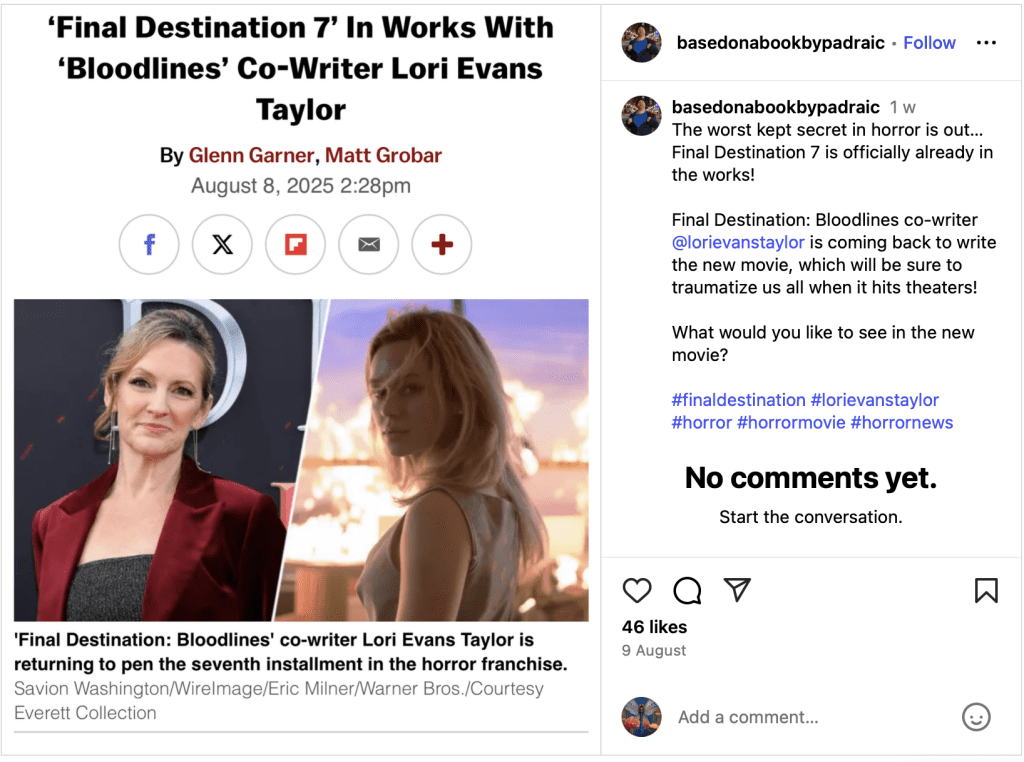Open author Glenn Garner's page

coord(251,155)
